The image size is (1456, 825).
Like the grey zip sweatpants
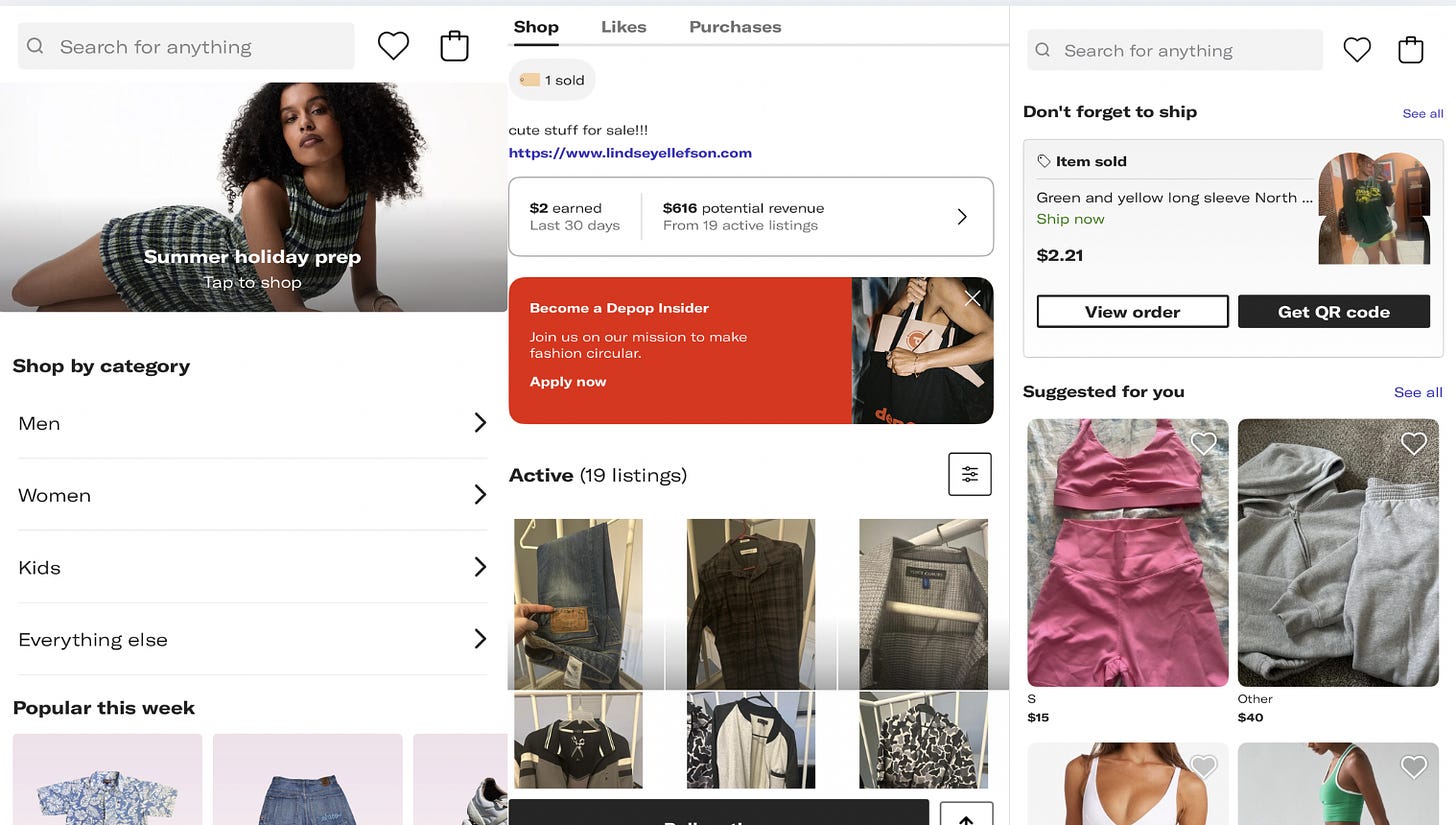(1413, 442)
